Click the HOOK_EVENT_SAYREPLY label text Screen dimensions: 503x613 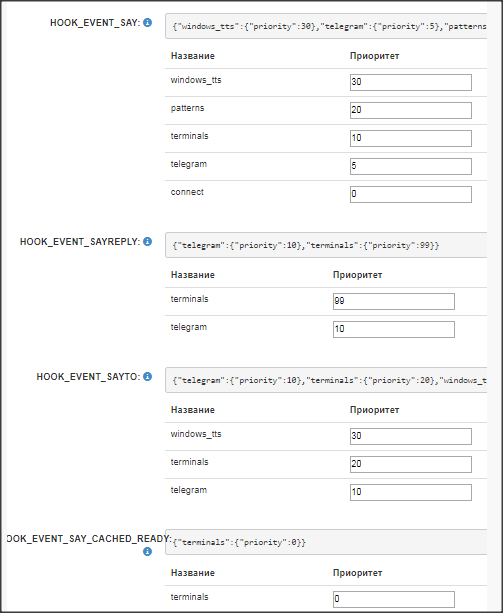[x=80, y=242]
